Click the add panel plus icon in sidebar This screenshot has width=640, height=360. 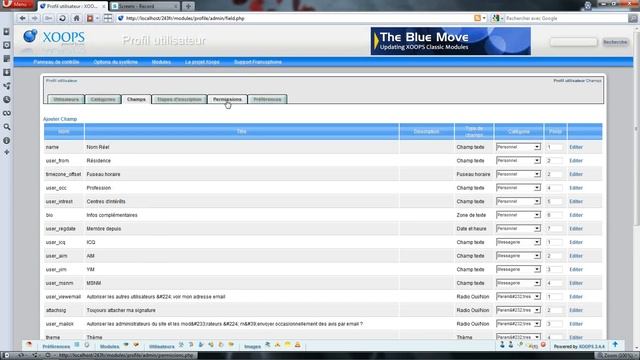coord(7,152)
